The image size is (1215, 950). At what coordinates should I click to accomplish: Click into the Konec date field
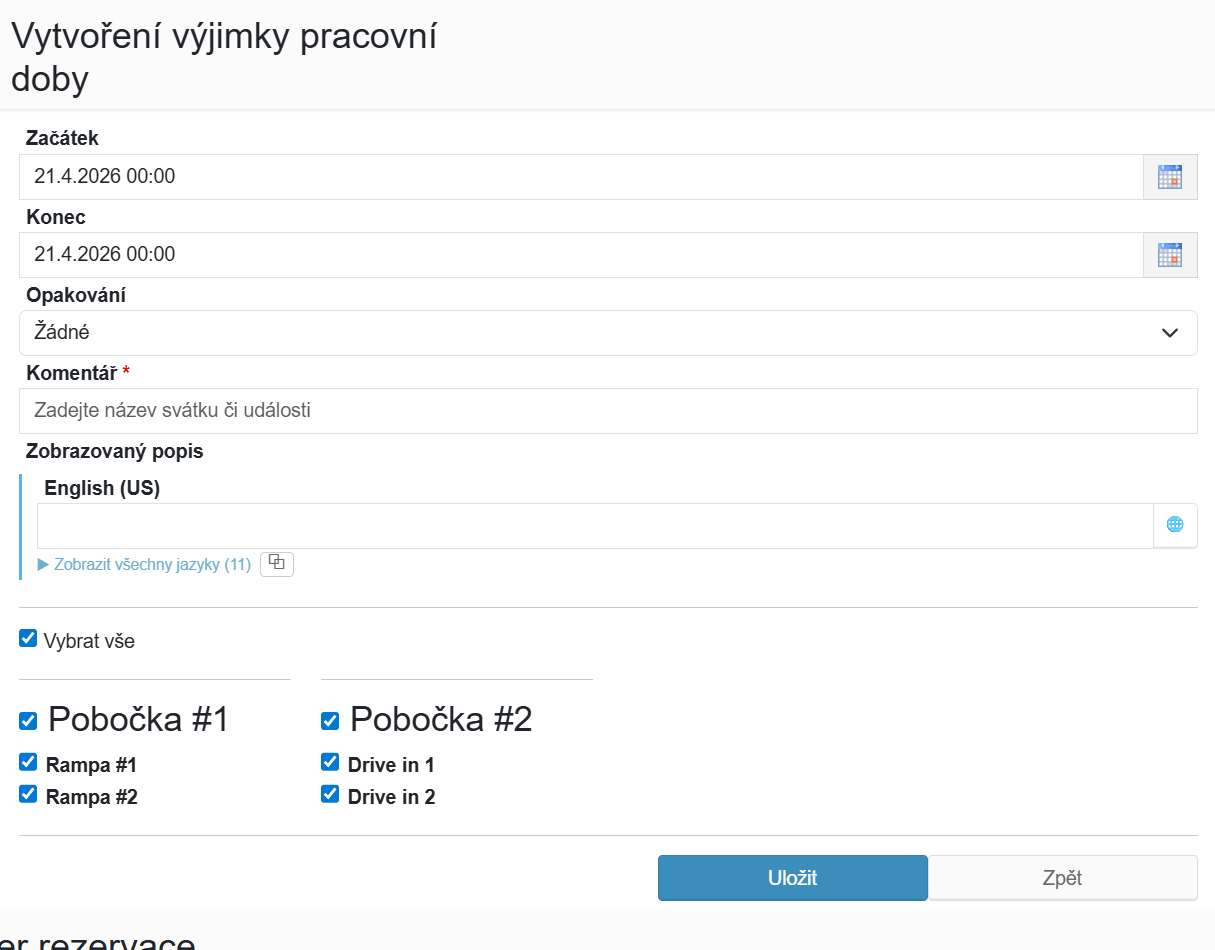(581, 255)
